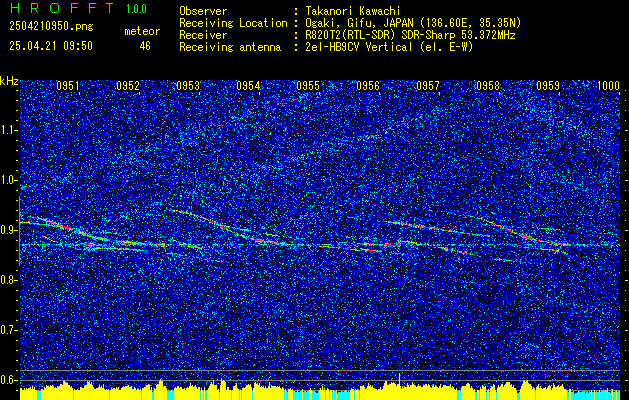Click the 'Receiver' field label
The width and height of the screenshot is (629, 400).
point(203,35)
